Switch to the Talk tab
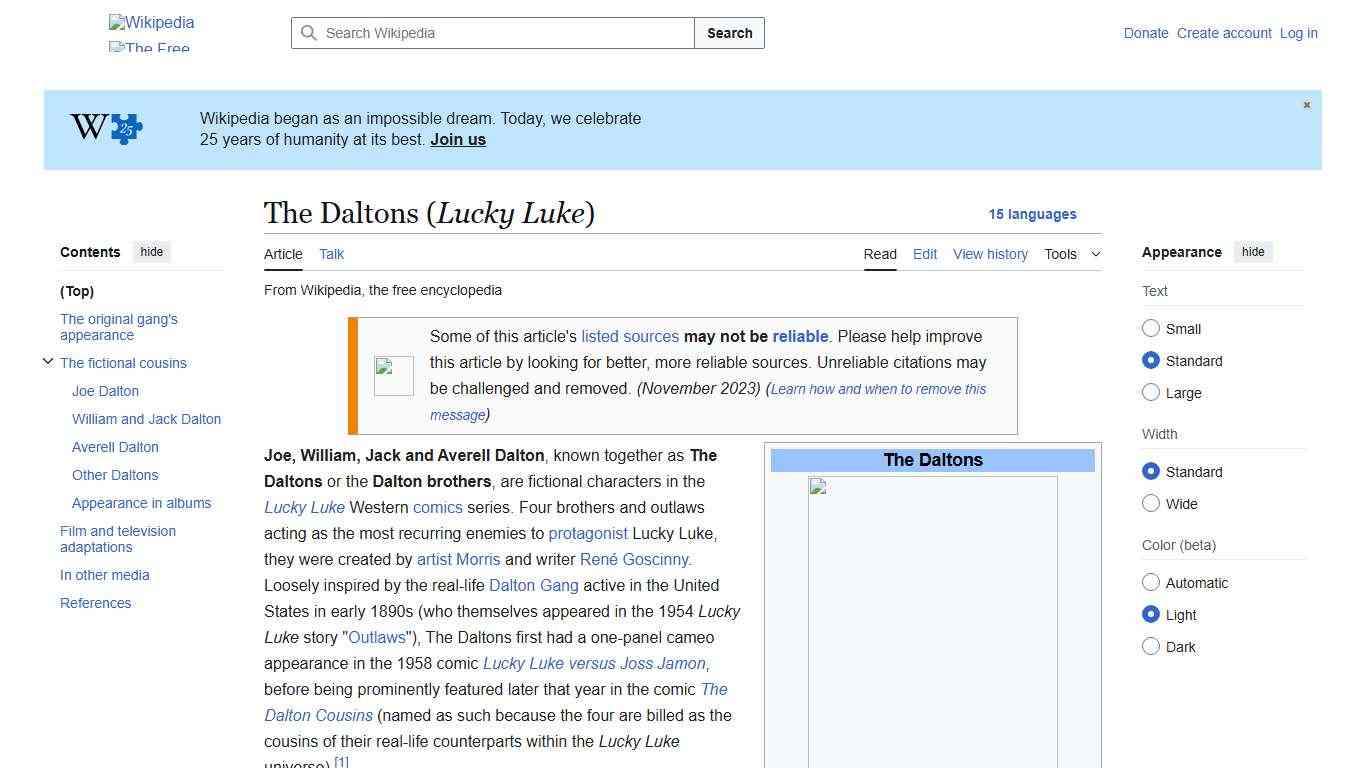Viewport: 1366px width, 768px height. tap(331, 254)
